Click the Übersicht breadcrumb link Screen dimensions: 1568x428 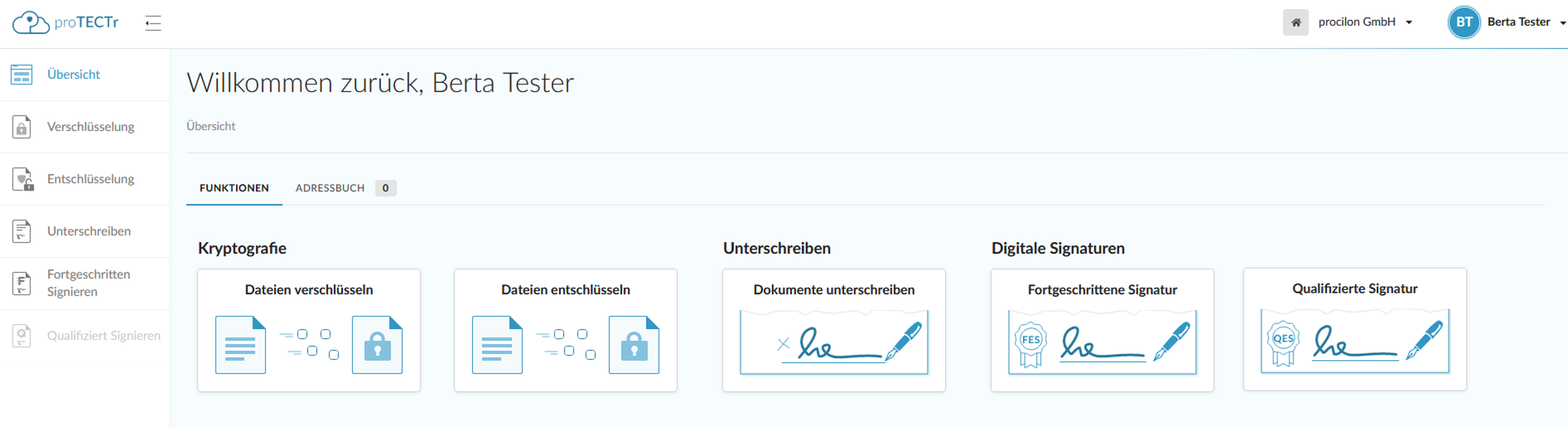[211, 126]
